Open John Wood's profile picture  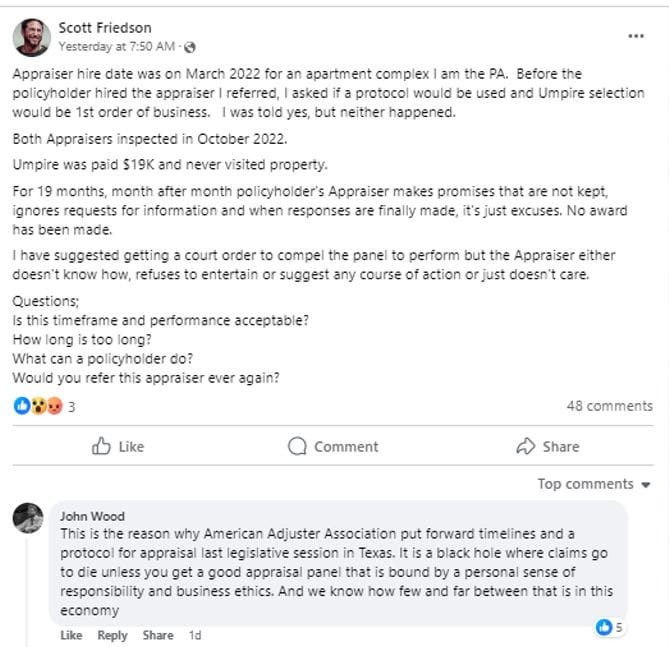coord(28,518)
